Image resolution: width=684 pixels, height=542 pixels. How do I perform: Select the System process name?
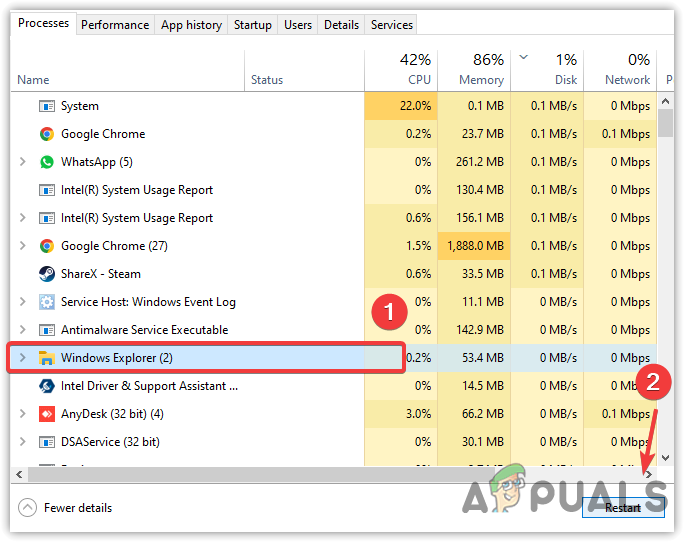[80, 106]
